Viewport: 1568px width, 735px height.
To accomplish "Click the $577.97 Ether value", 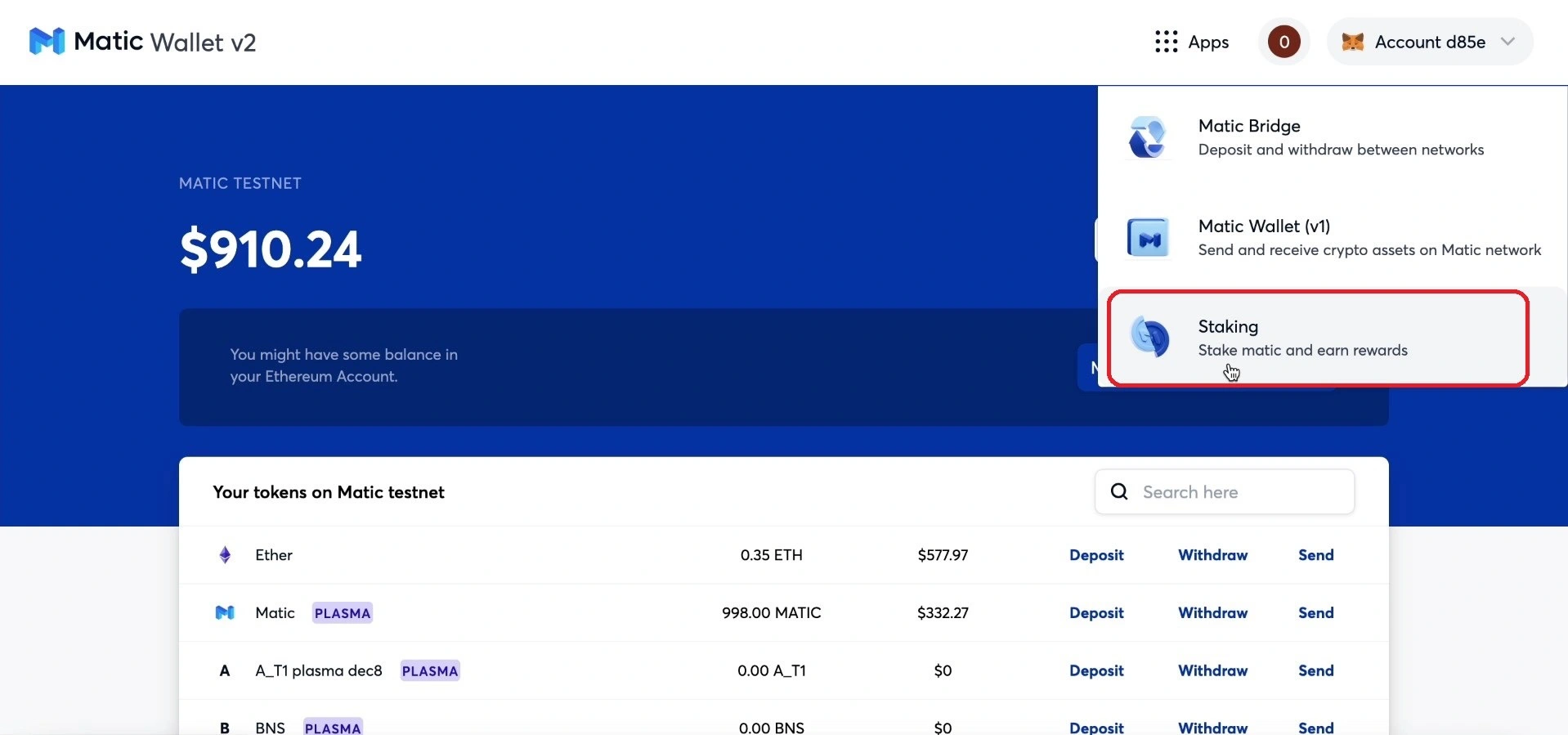I will click(943, 555).
